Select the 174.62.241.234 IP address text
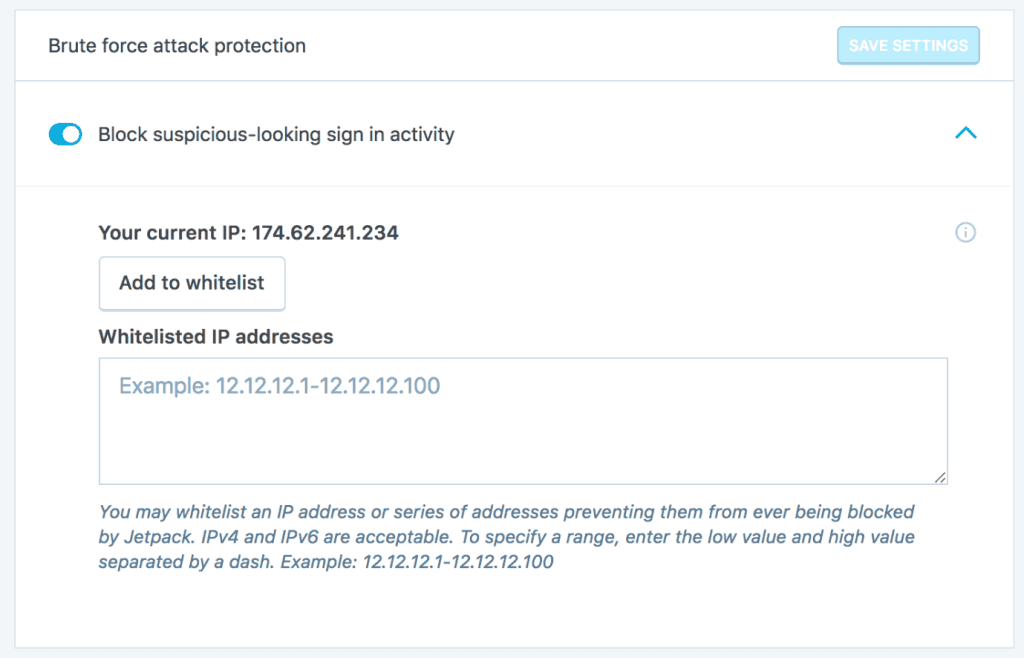The width and height of the screenshot is (1024, 658). click(325, 233)
